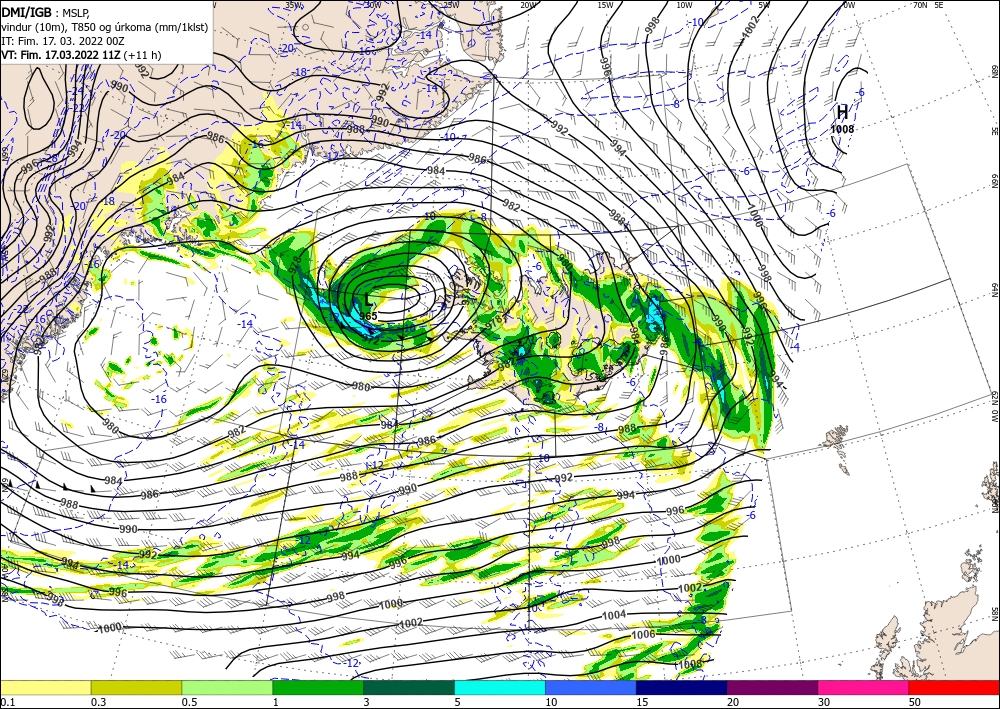
Task: Click the navy 15–20 legend color band
Action: [682, 687]
